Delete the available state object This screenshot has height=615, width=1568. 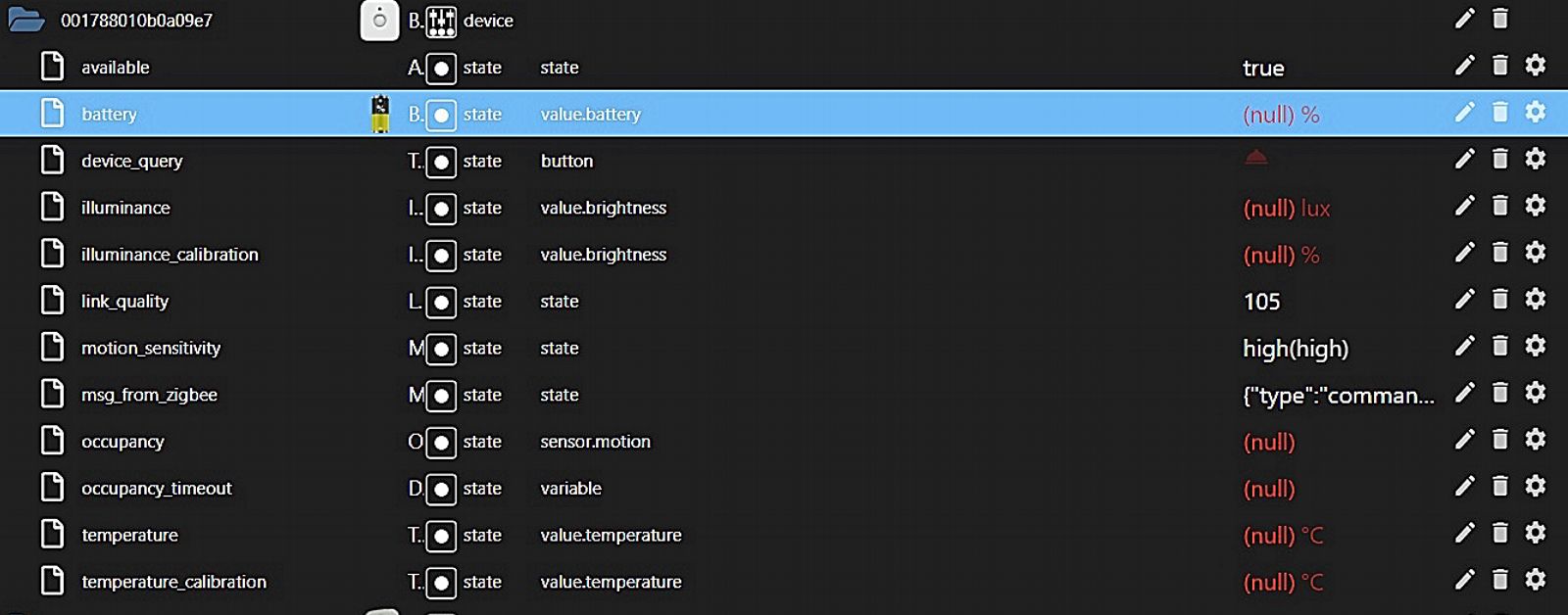coord(1499,66)
